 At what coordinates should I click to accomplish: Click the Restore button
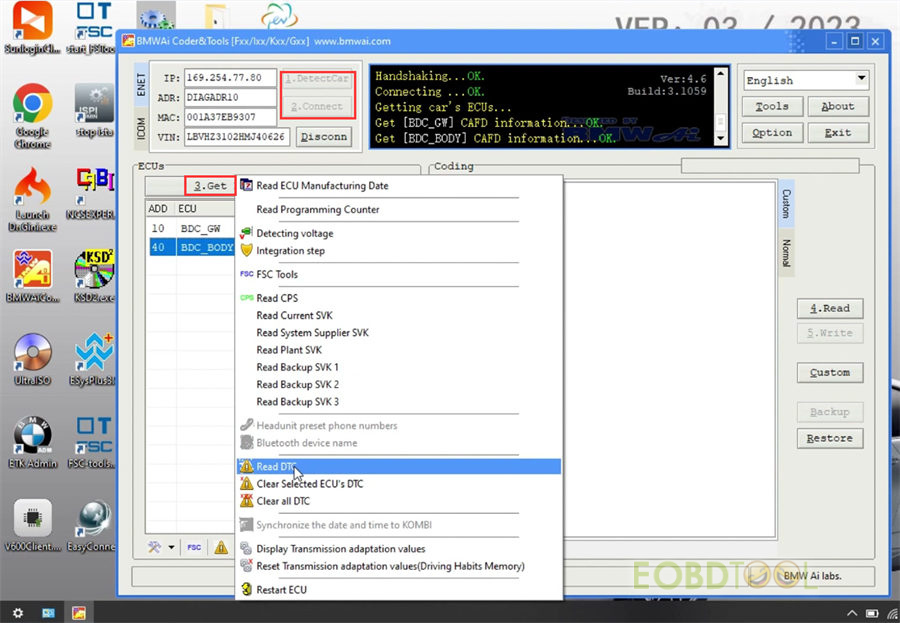coord(830,438)
